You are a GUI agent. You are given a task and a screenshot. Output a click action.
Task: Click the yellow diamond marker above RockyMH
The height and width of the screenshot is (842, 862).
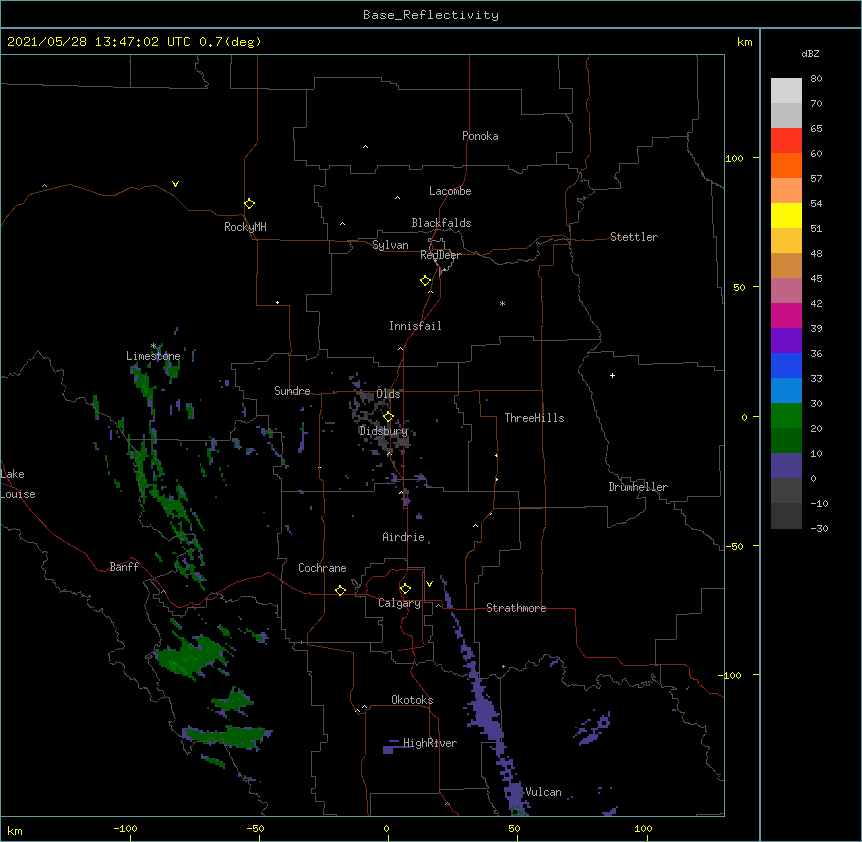click(249, 204)
